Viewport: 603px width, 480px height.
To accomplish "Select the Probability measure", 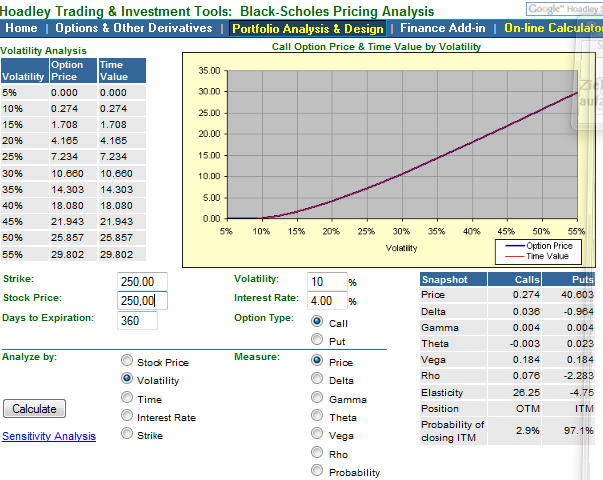I will [317, 470].
